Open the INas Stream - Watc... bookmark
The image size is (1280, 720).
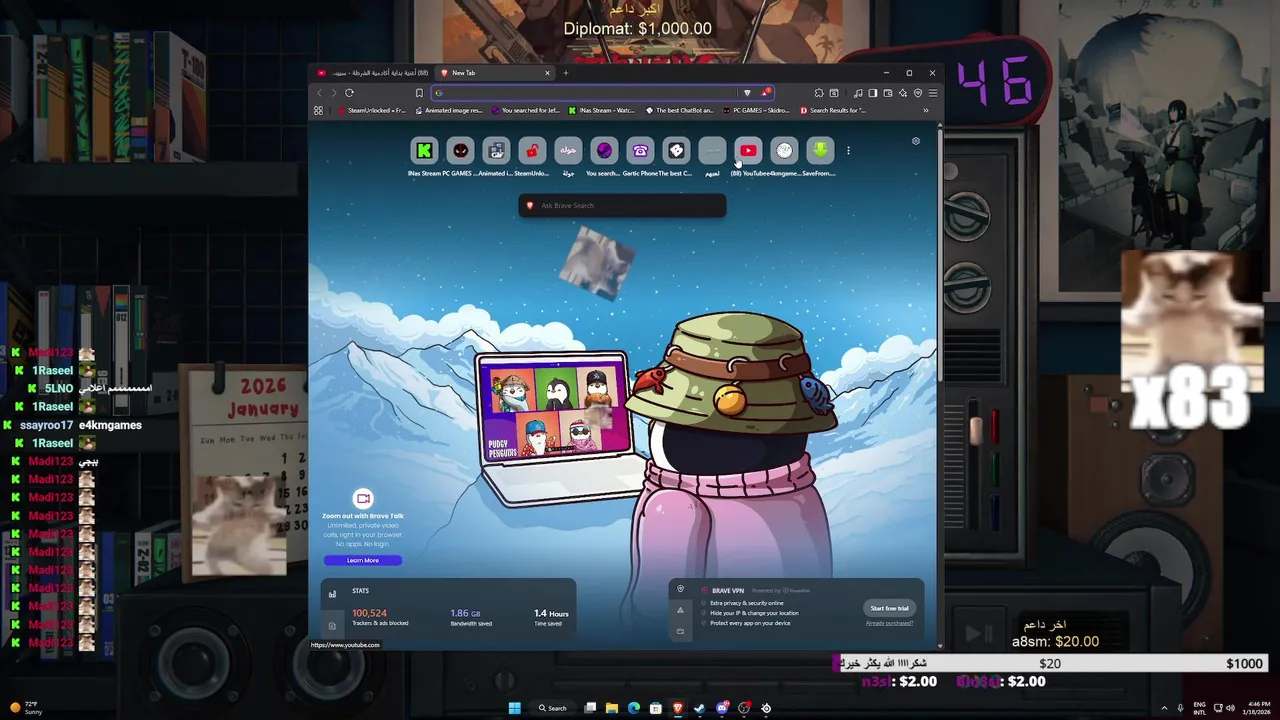coord(603,111)
